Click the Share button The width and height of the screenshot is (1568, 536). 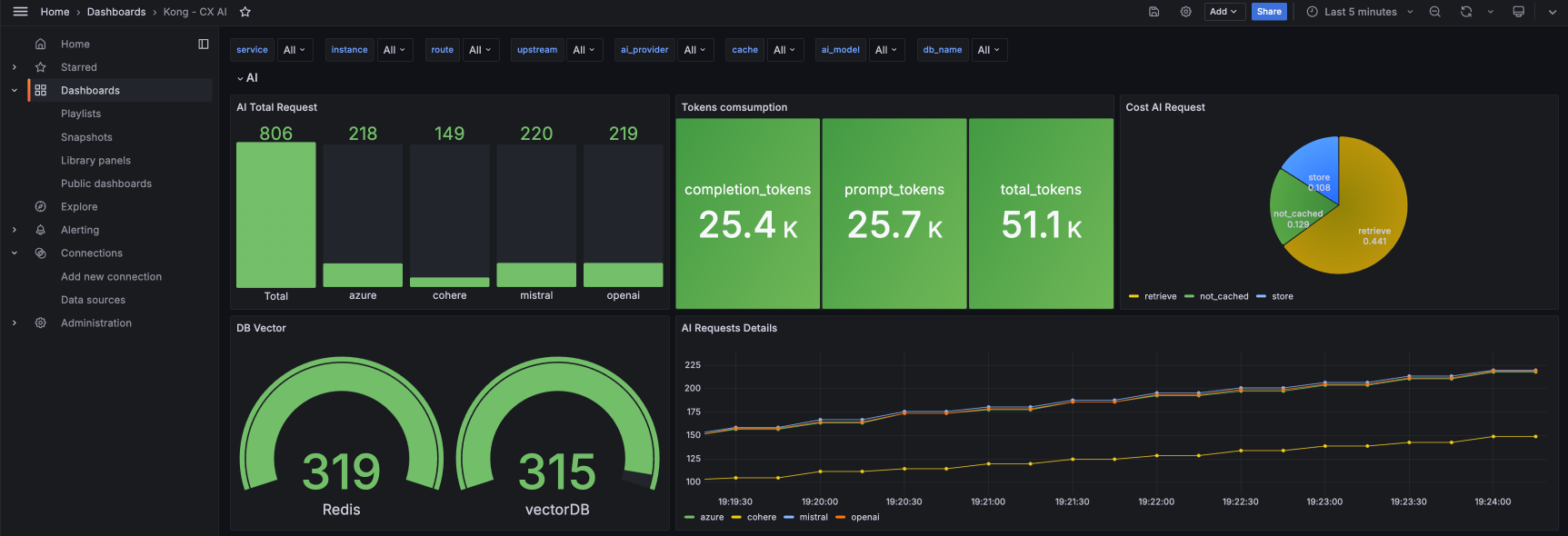[x=1269, y=12]
